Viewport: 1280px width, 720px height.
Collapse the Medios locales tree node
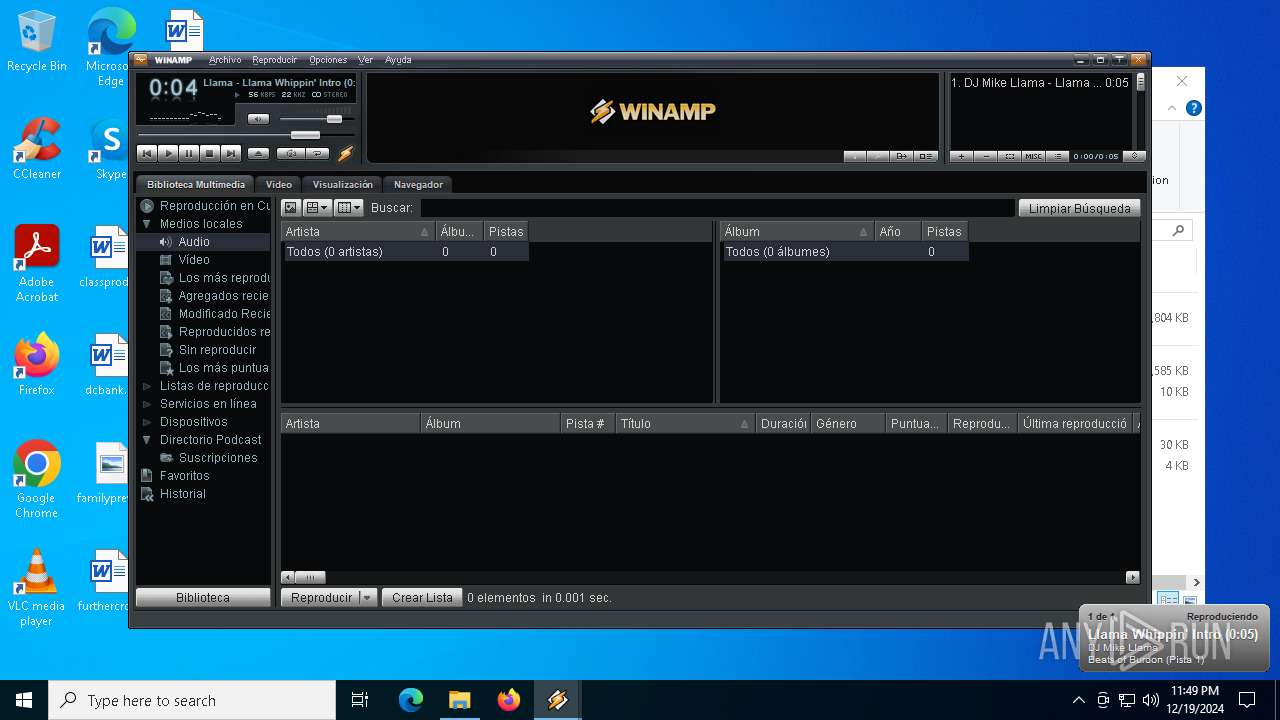pyautogui.click(x=147, y=224)
